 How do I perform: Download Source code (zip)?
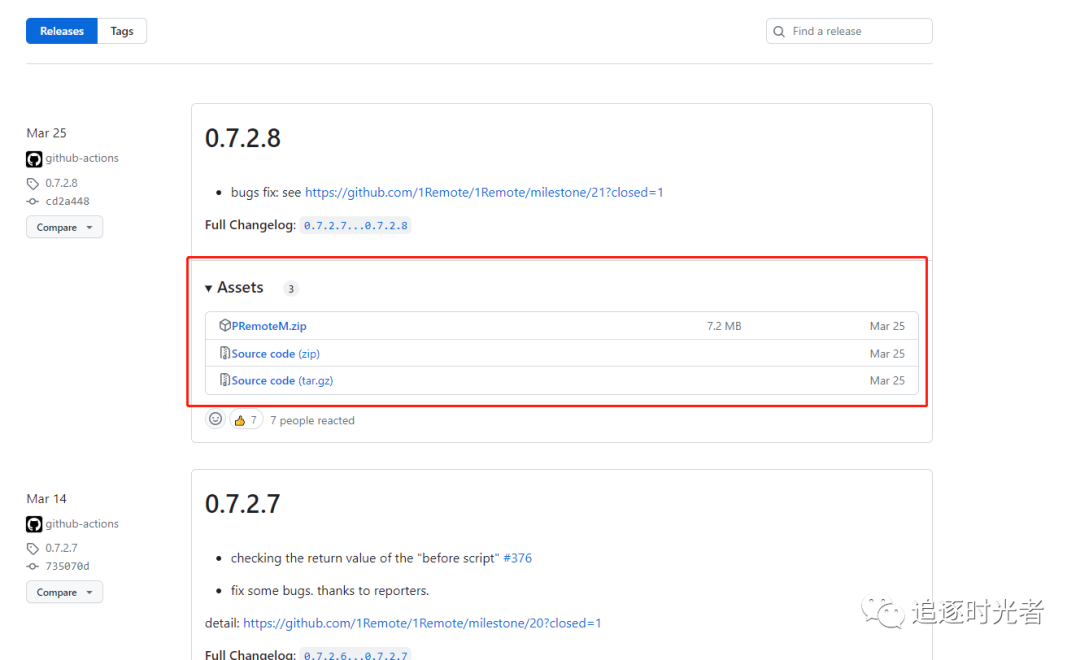click(x=276, y=353)
